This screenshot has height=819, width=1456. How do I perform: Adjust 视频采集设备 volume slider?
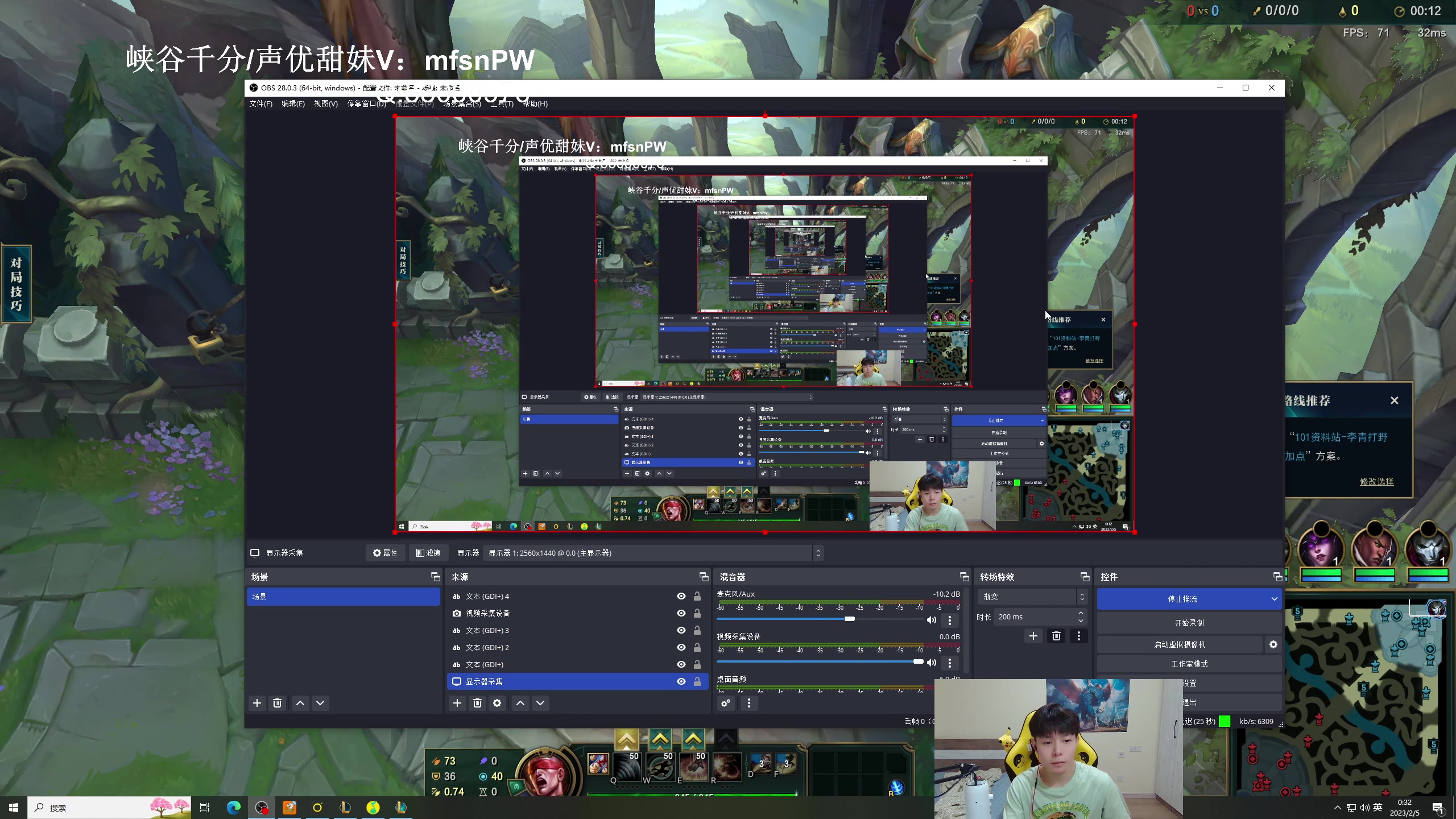918,661
